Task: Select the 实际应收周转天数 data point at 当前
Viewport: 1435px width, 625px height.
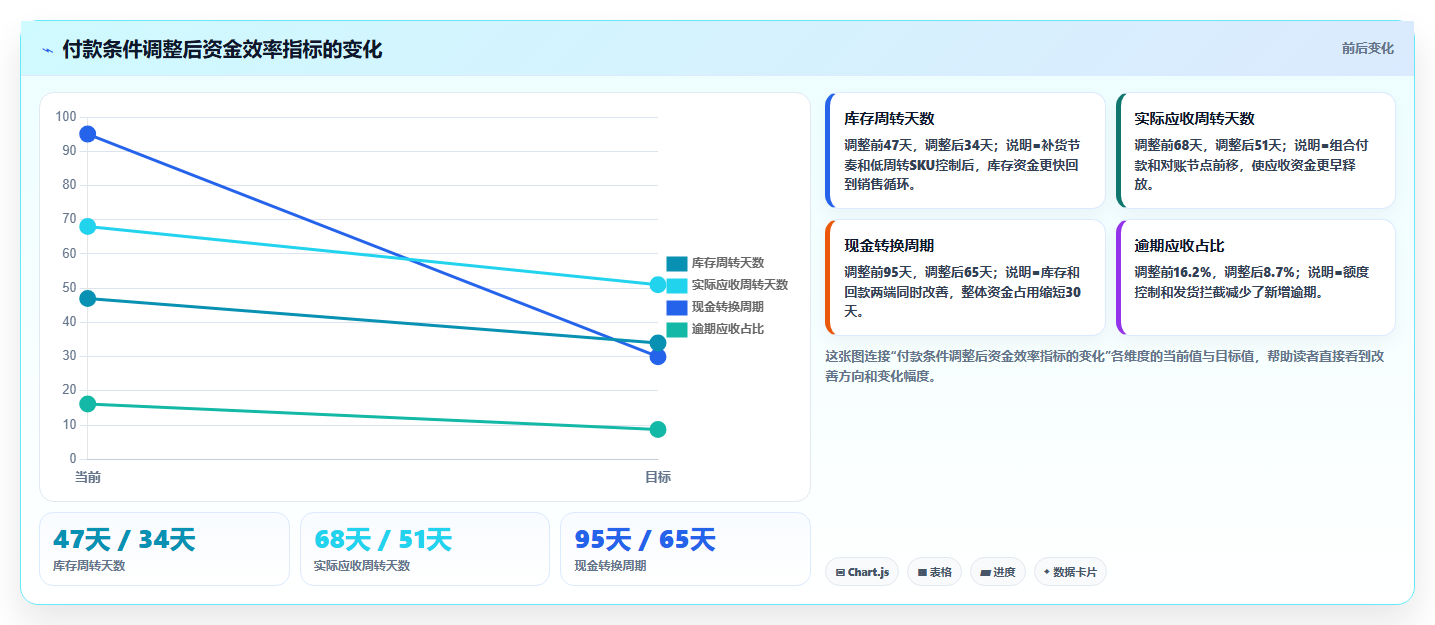Action: [x=88, y=226]
